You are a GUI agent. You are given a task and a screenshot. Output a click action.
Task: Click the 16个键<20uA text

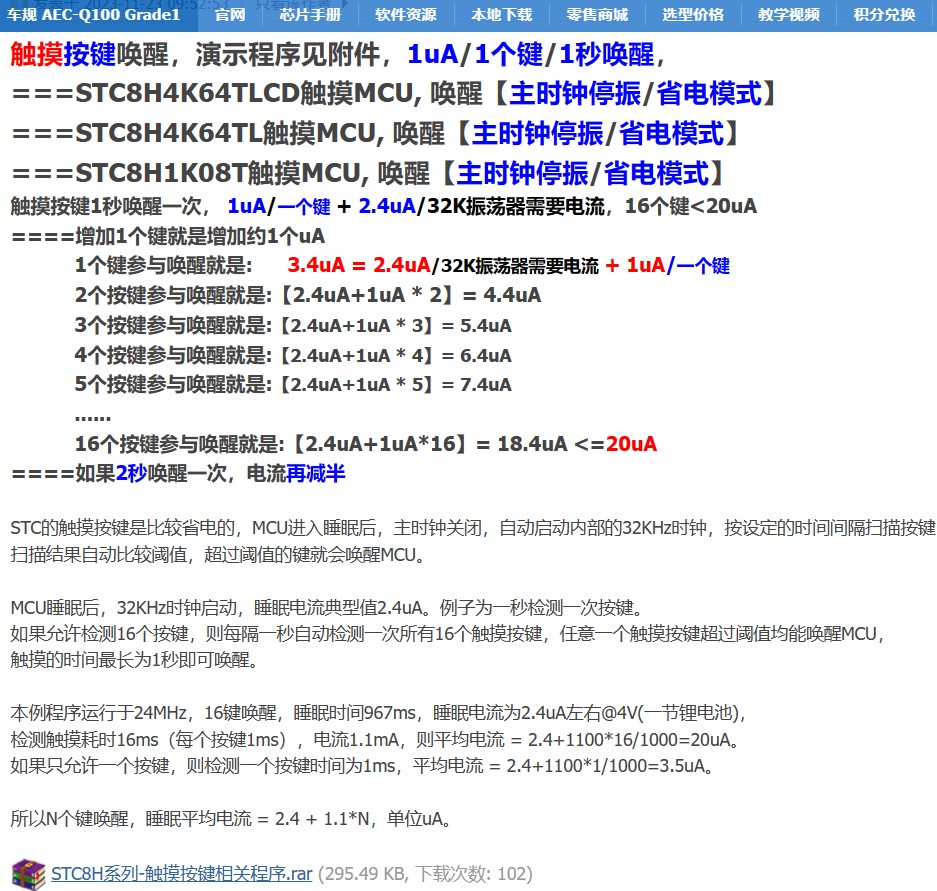click(x=691, y=206)
